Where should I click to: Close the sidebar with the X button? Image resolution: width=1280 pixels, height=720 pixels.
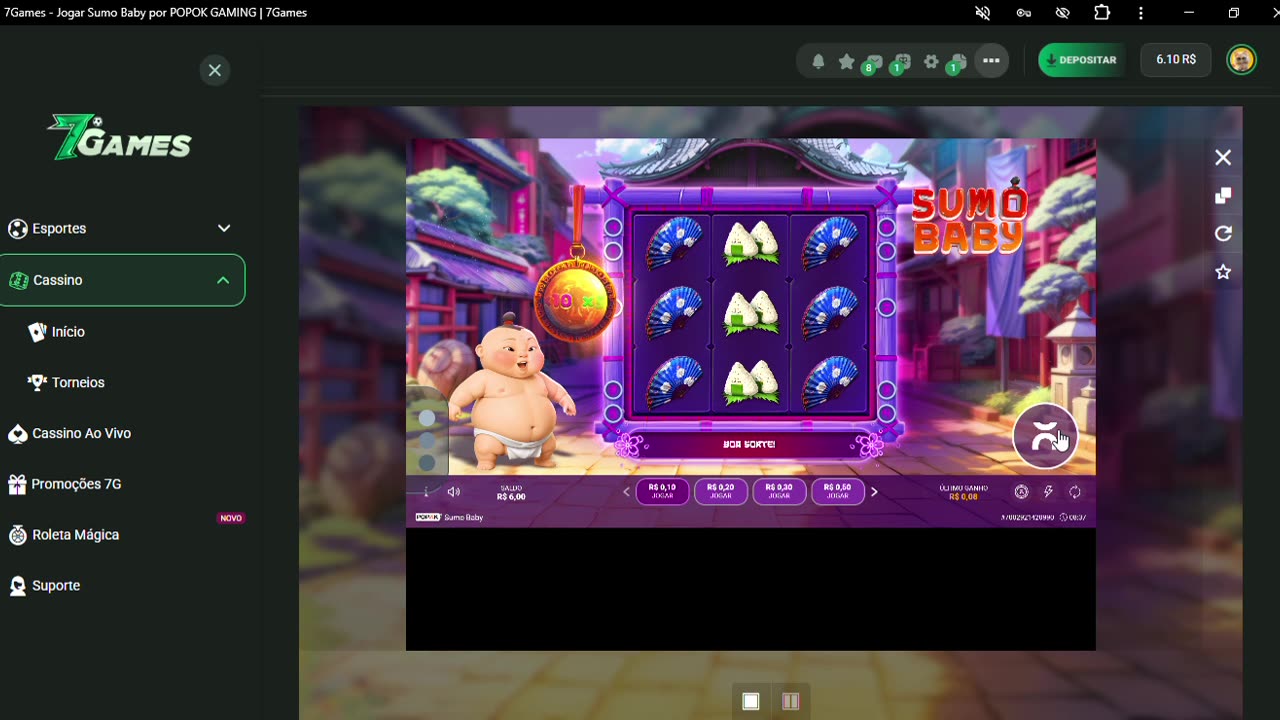tap(214, 70)
